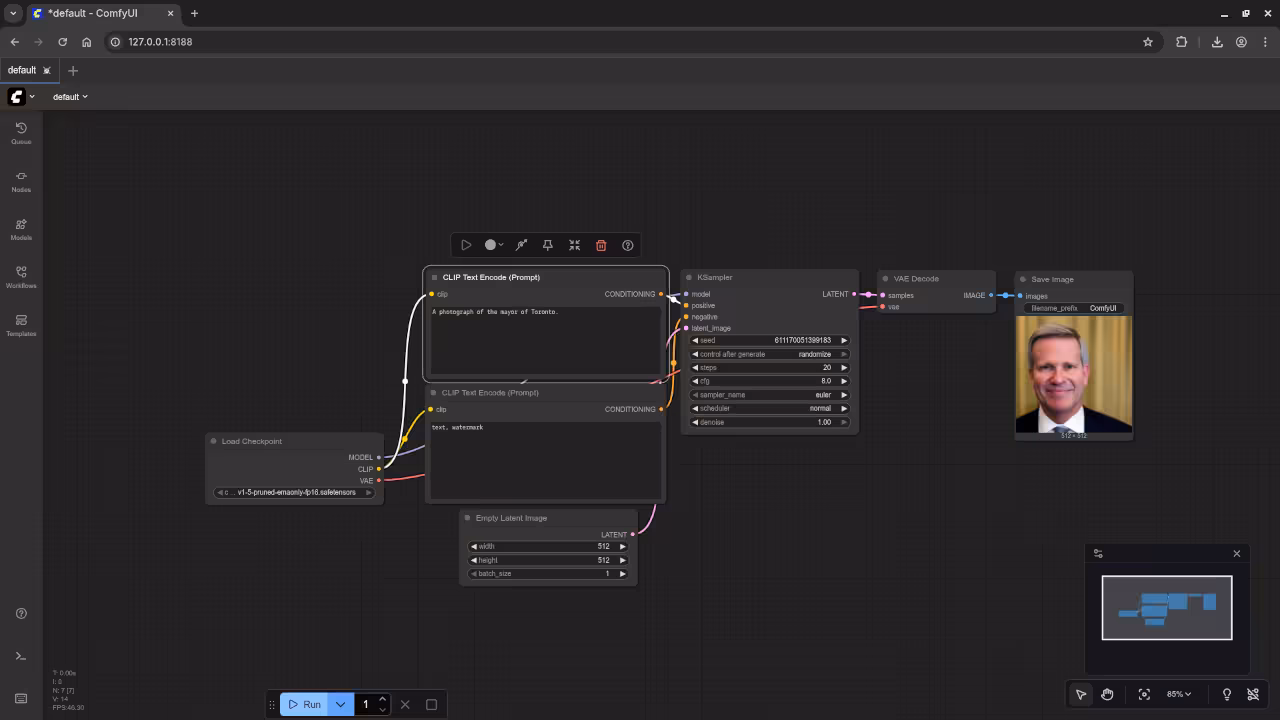This screenshot has height=720, width=1280.
Task: Pin the selected CLIP Text Encode node
Action: point(547,245)
